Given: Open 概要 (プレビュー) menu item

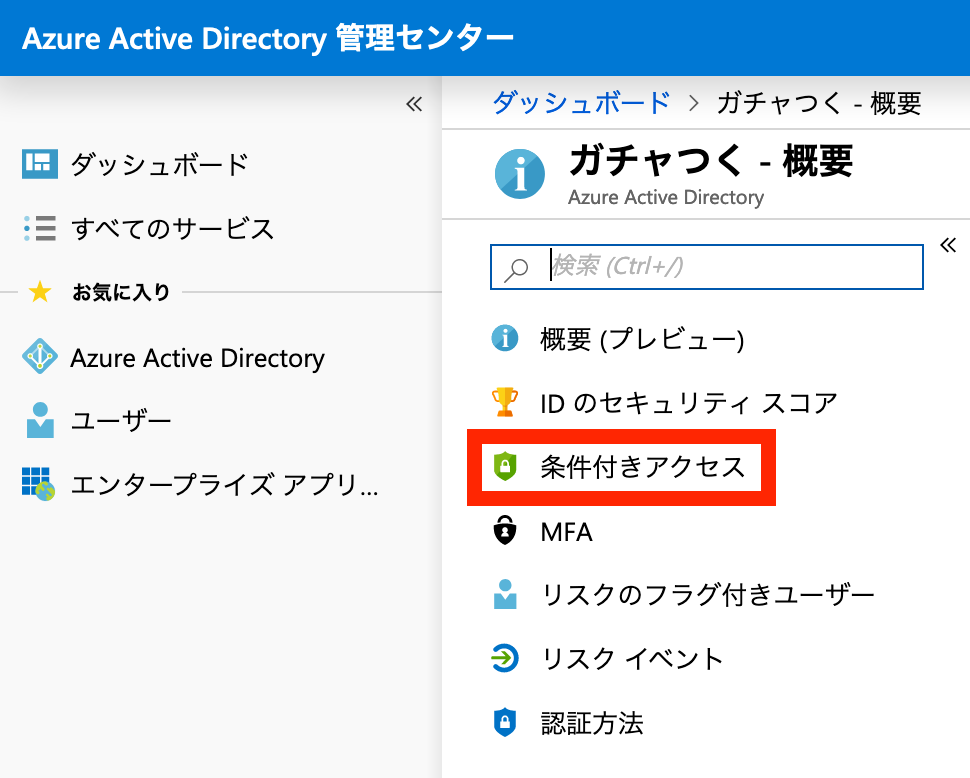Looking at the screenshot, I should [642, 338].
